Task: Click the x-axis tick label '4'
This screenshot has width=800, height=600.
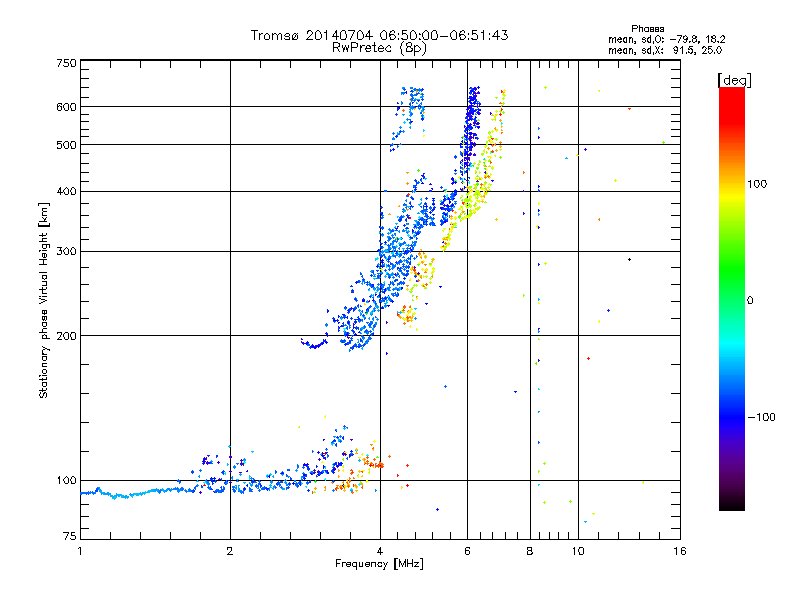Action: tap(380, 551)
